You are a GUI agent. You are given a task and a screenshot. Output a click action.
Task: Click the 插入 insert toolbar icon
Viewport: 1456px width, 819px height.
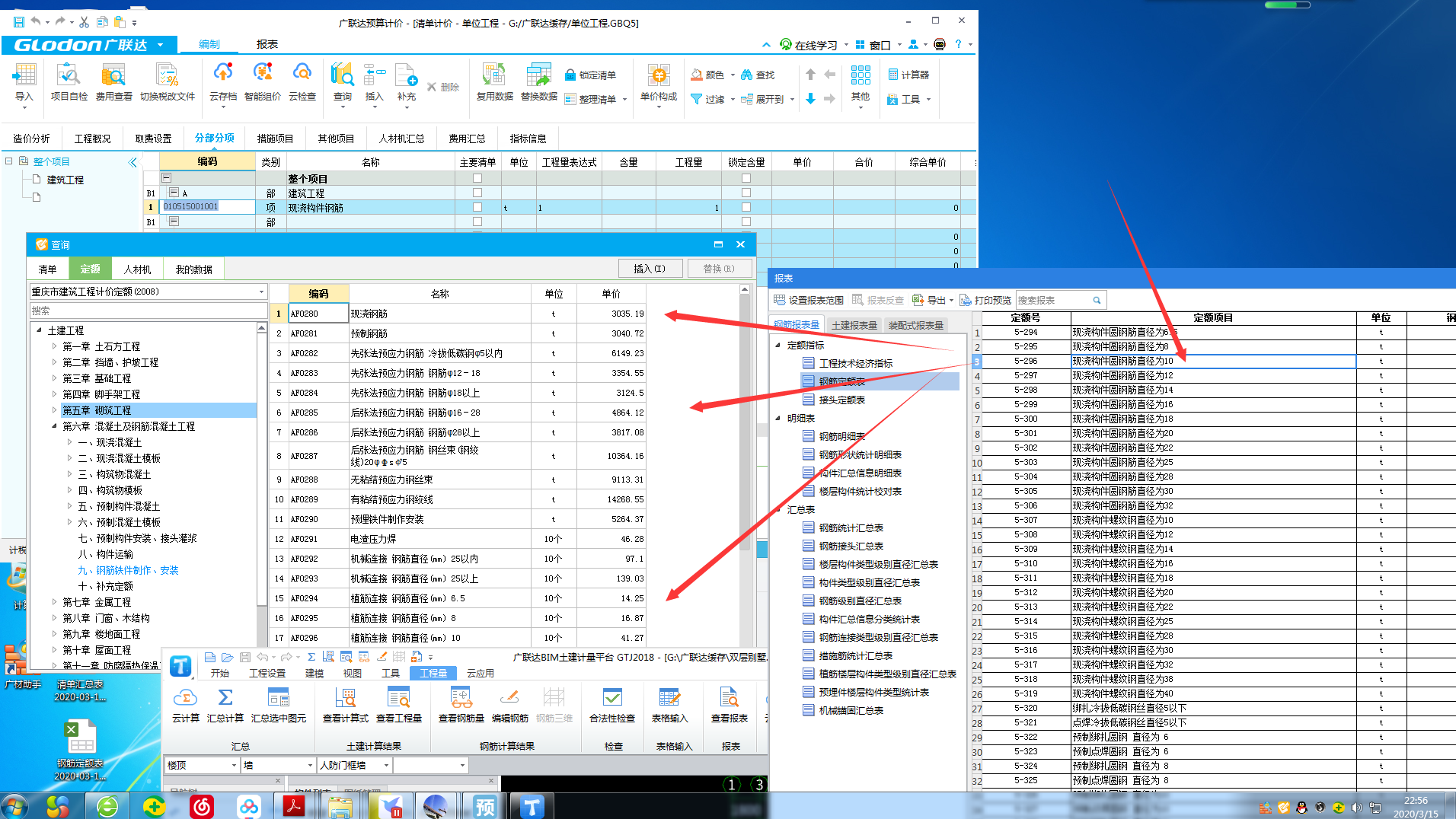[x=375, y=82]
